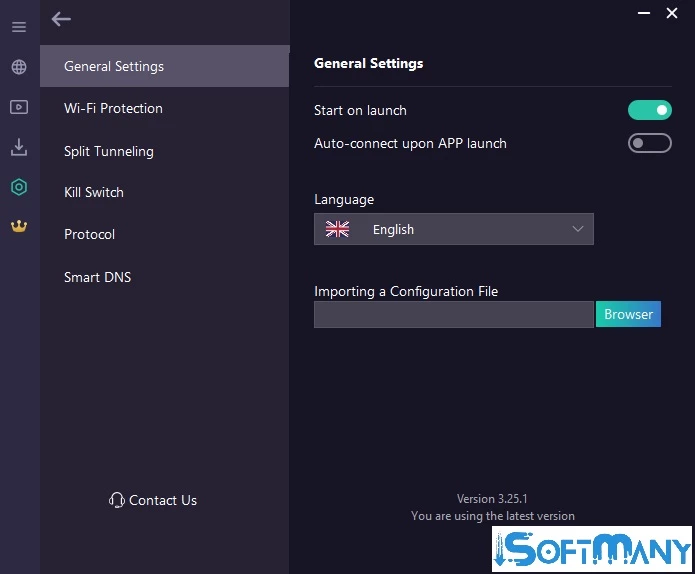The height and width of the screenshot is (574, 695).
Task: Expand the Language dropdown arrow
Action: click(577, 229)
